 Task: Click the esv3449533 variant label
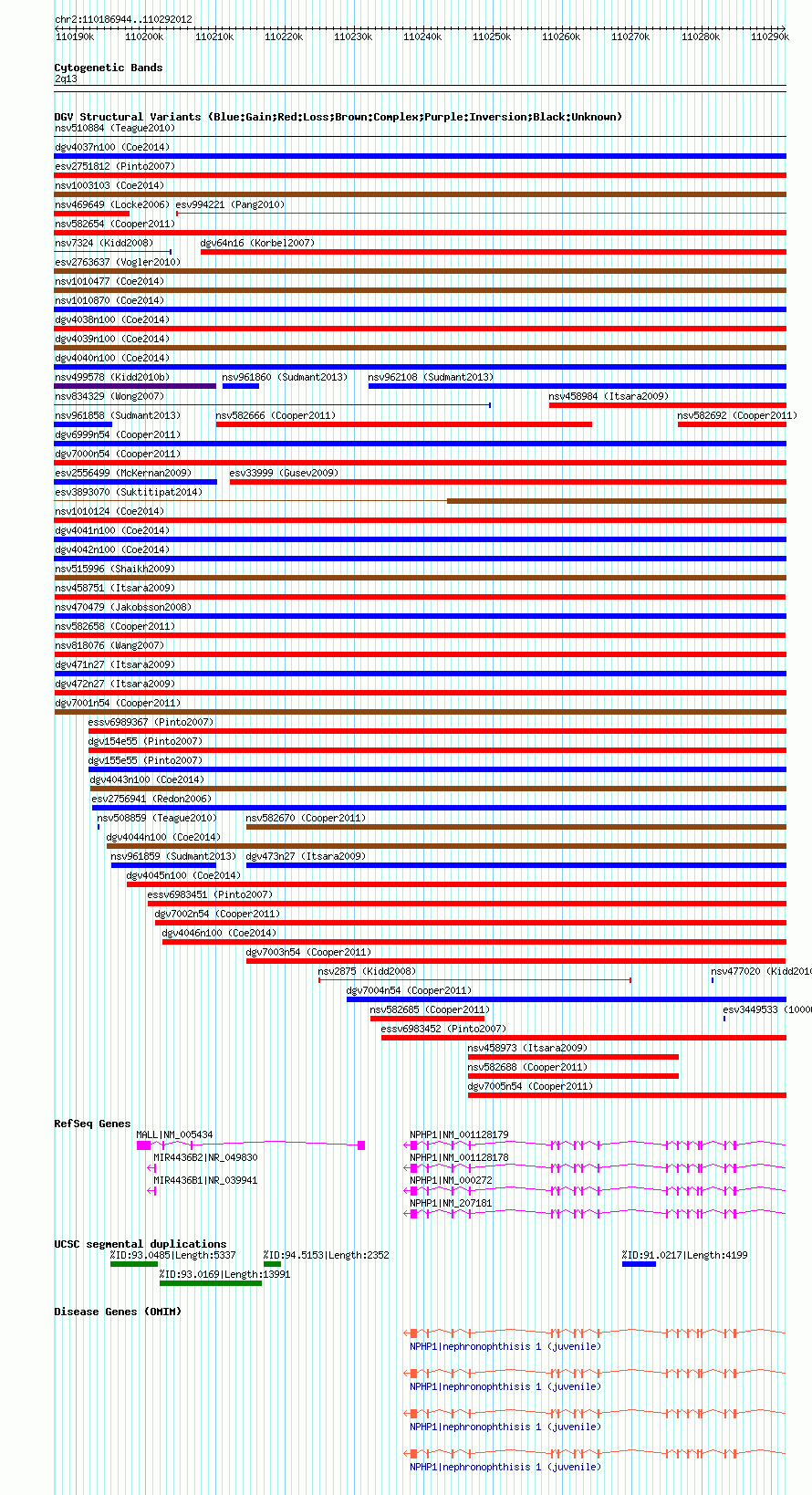(766, 1009)
